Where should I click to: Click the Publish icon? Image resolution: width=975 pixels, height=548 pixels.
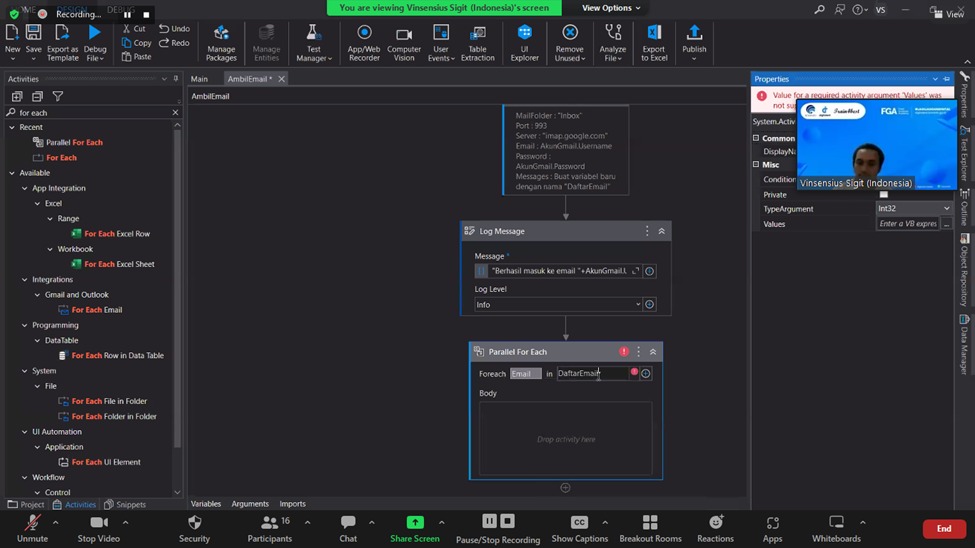coord(694,32)
